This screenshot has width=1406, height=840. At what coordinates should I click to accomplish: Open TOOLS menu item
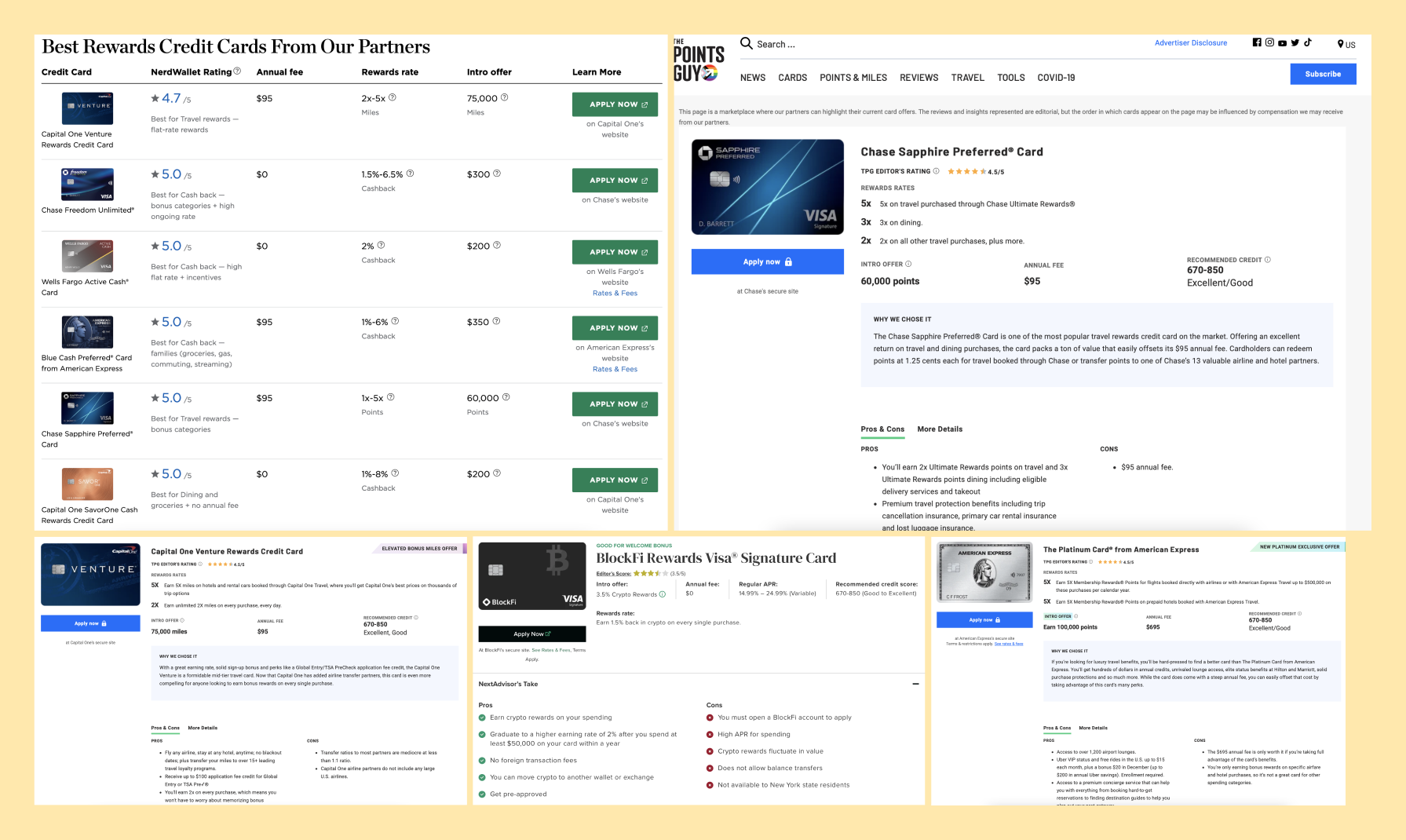[1011, 78]
